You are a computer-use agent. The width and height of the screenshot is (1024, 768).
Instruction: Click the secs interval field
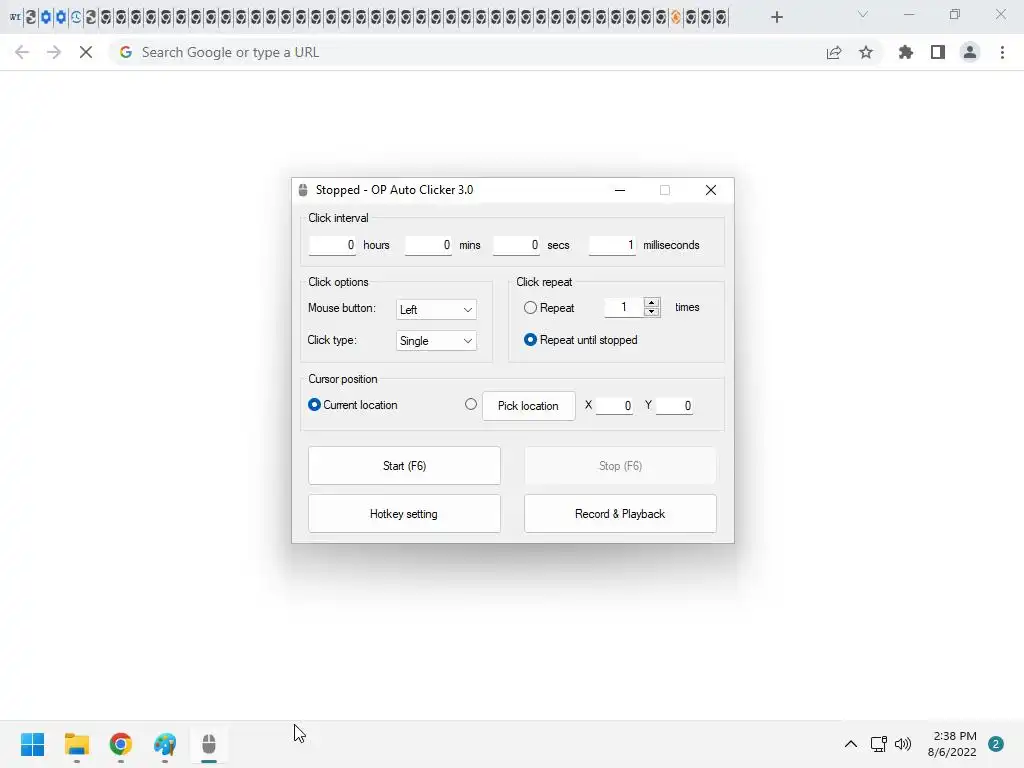coord(516,245)
